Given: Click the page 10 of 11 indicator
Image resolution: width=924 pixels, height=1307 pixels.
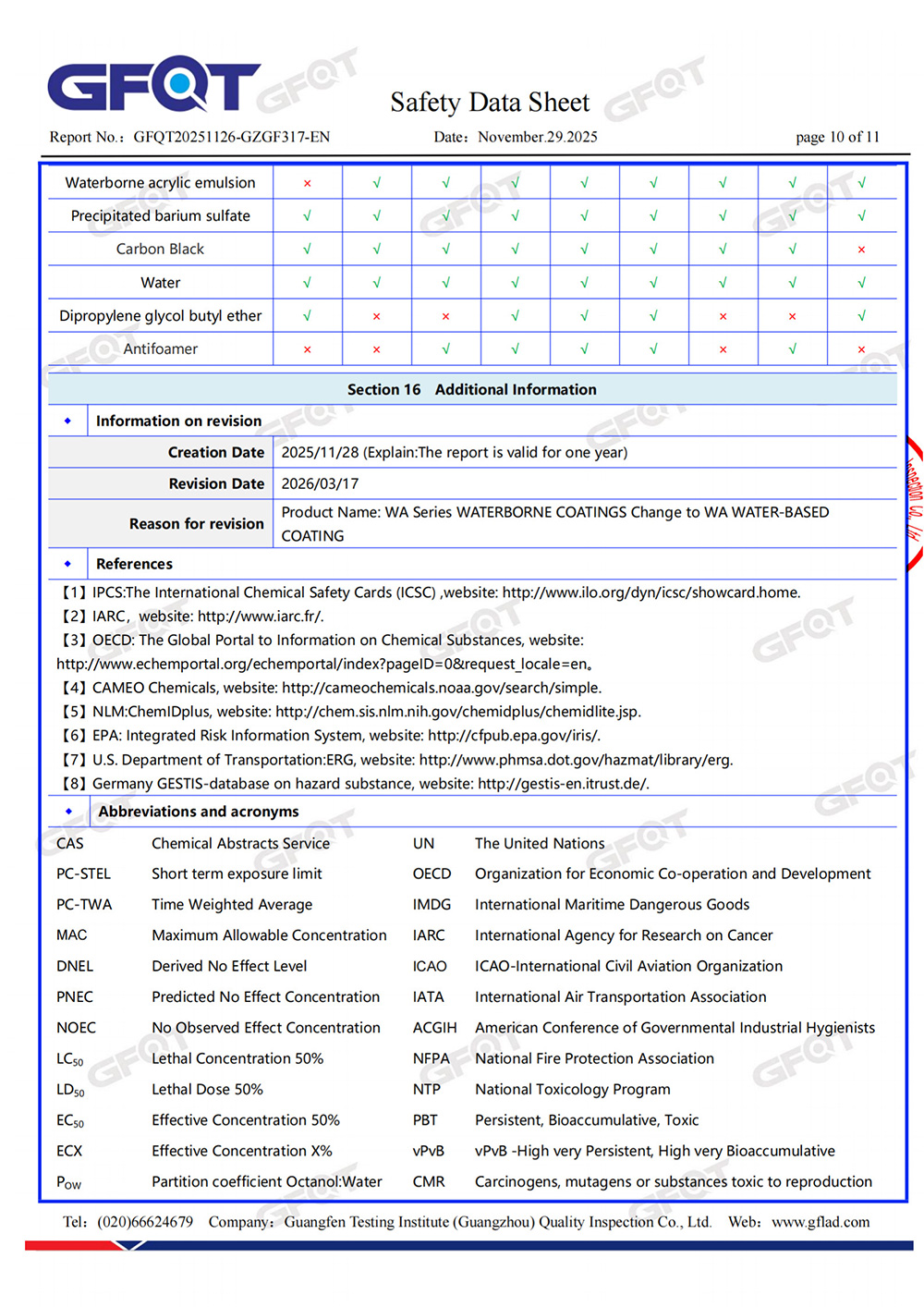Looking at the screenshot, I should [x=837, y=137].
